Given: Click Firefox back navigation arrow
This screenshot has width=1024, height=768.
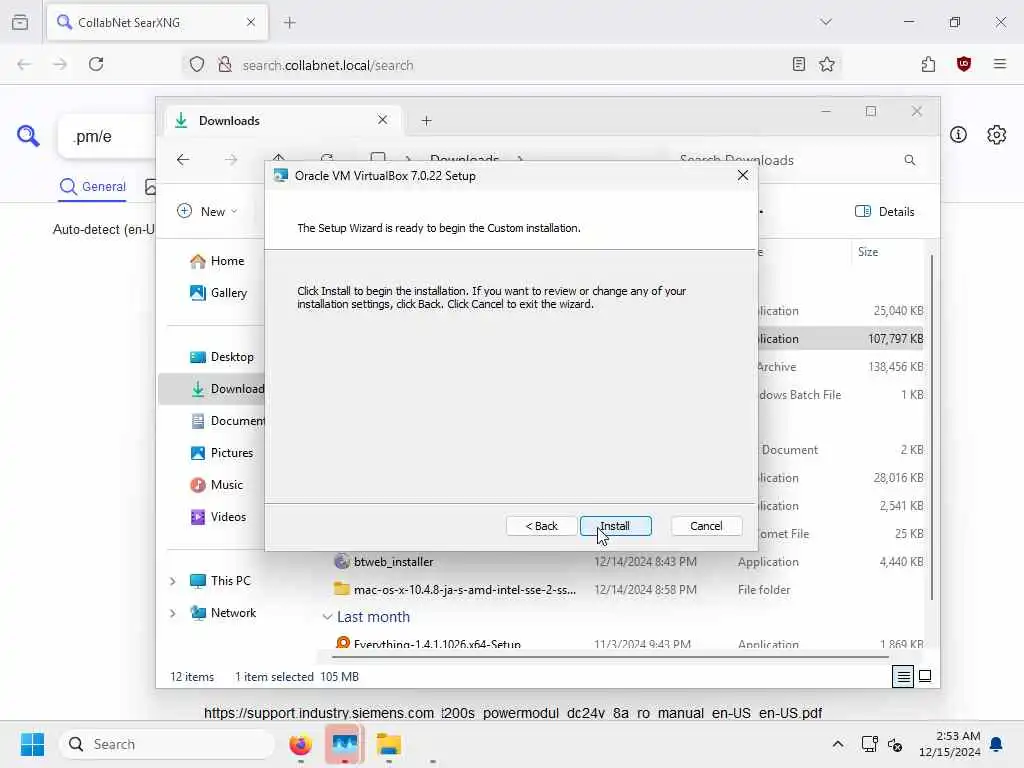Looking at the screenshot, I should (24, 64).
